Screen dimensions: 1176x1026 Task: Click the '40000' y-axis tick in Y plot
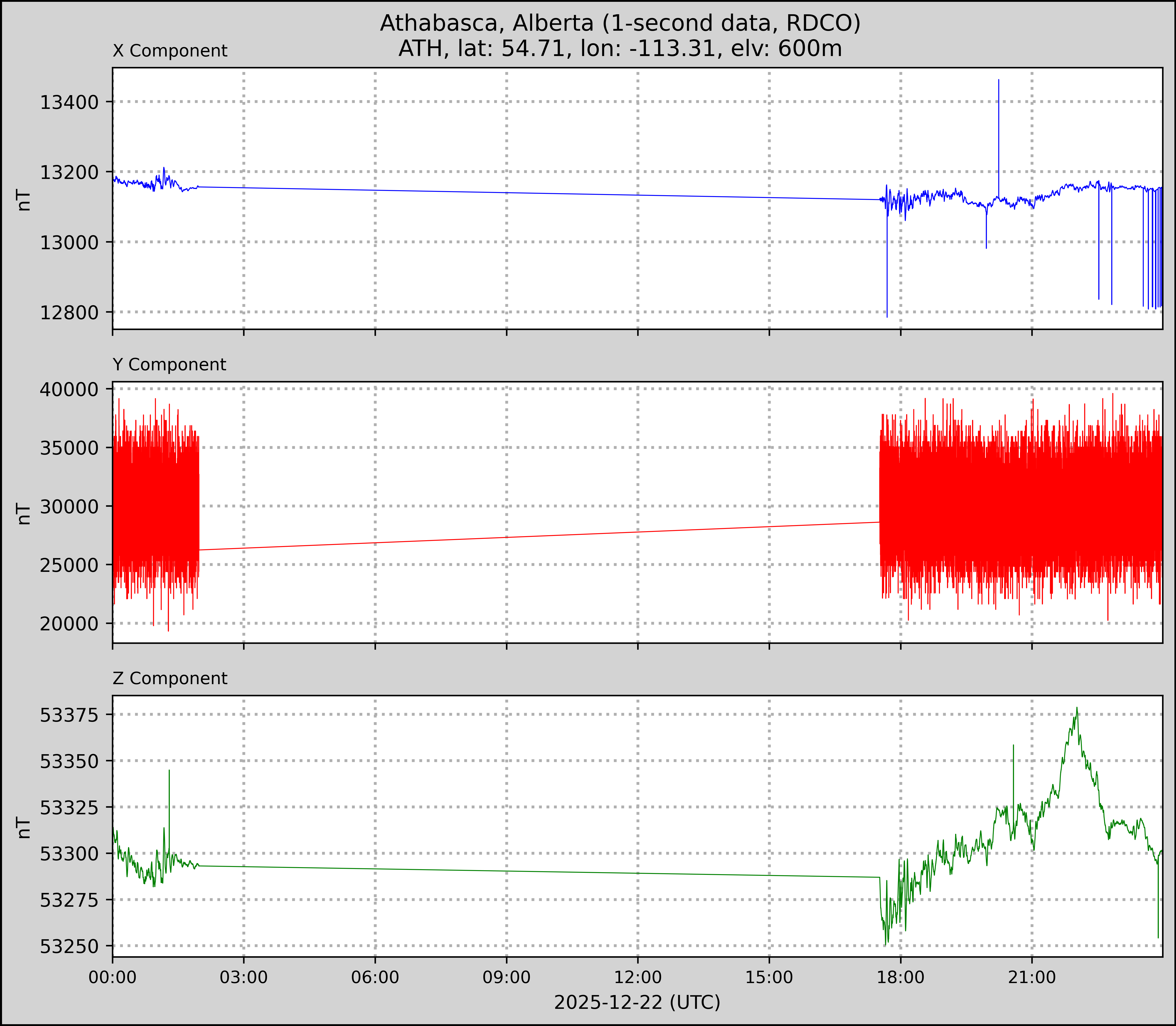coord(69,389)
